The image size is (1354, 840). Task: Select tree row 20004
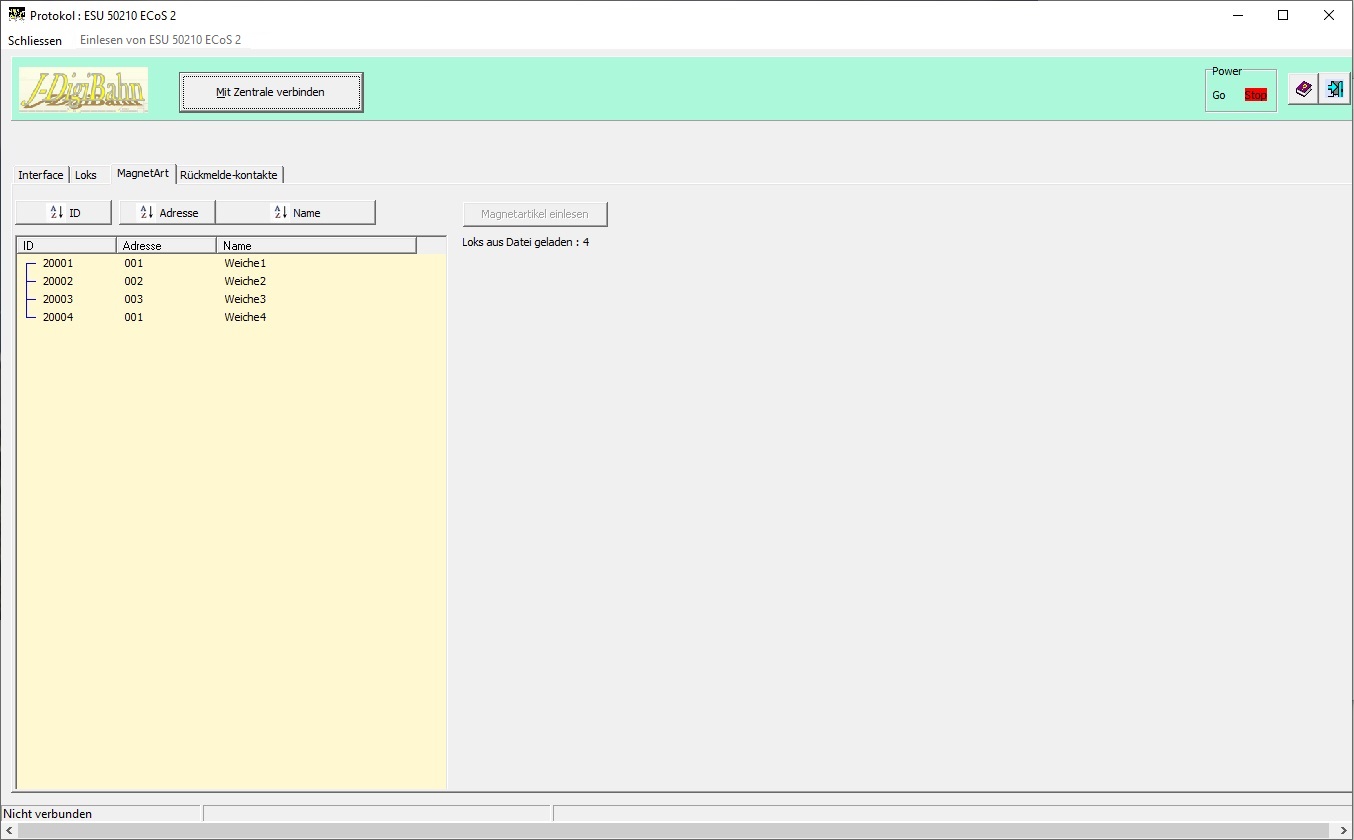[231, 317]
